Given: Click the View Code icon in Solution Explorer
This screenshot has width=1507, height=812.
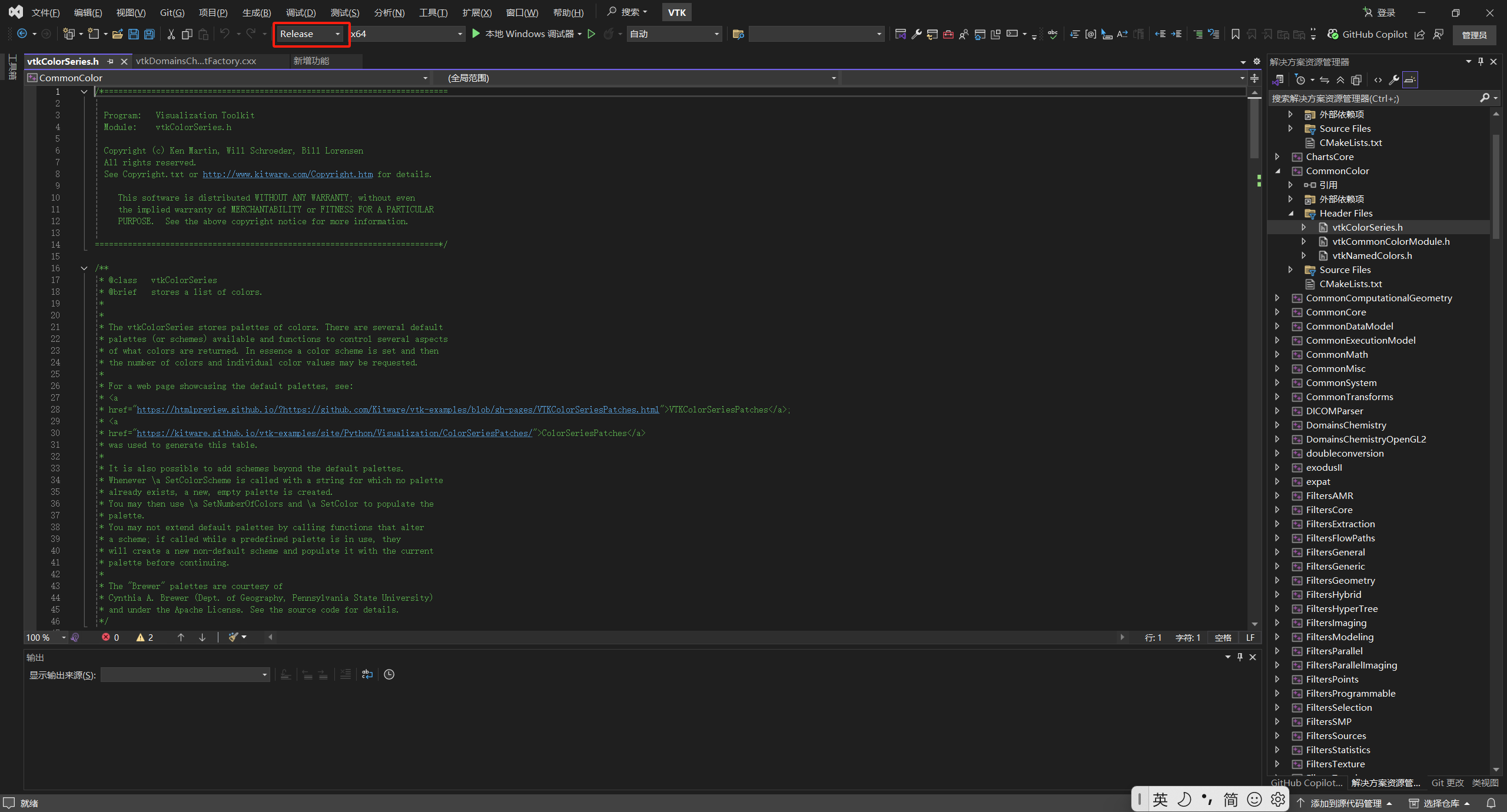Looking at the screenshot, I should [x=1379, y=79].
